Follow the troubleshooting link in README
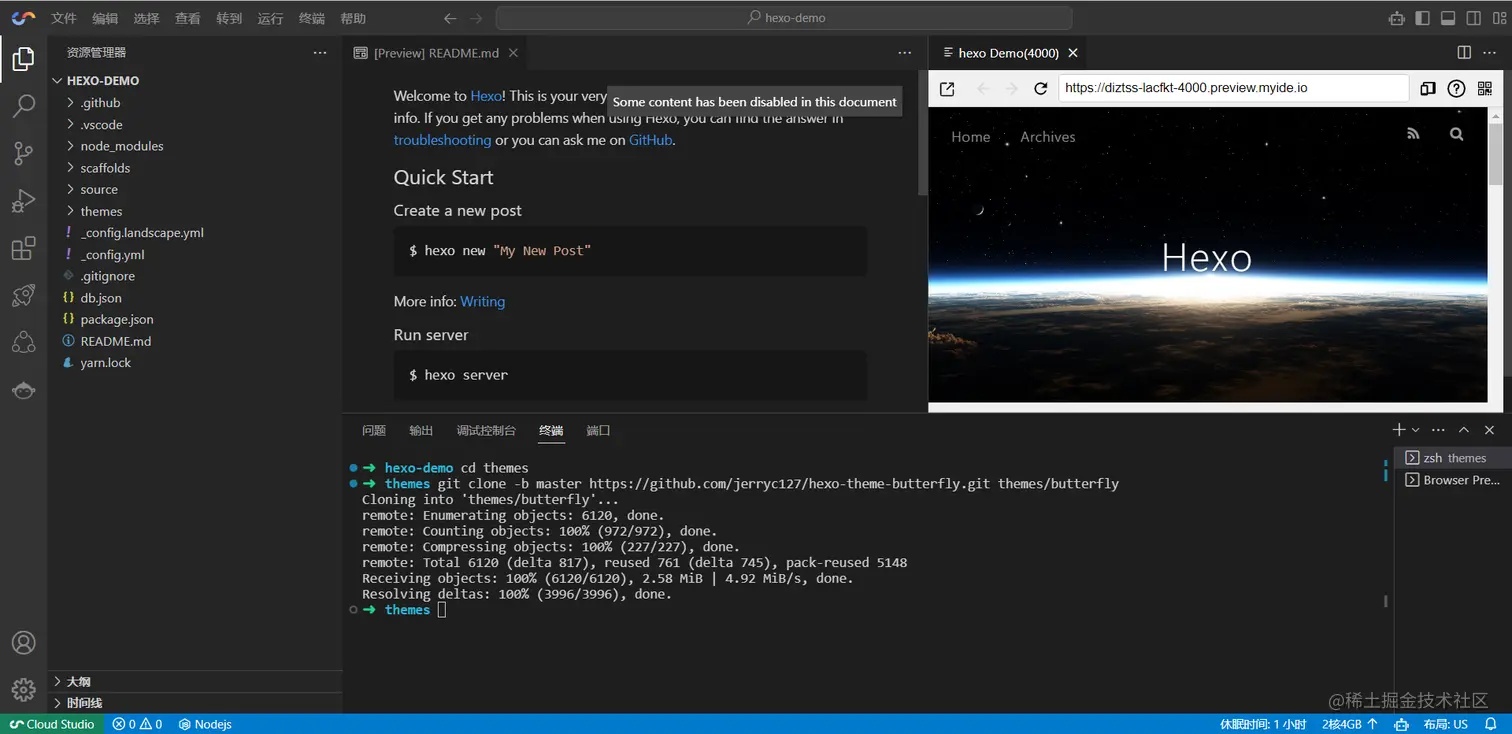The image size is (1512, 734). pyautogui.click(x=442, y=140)
